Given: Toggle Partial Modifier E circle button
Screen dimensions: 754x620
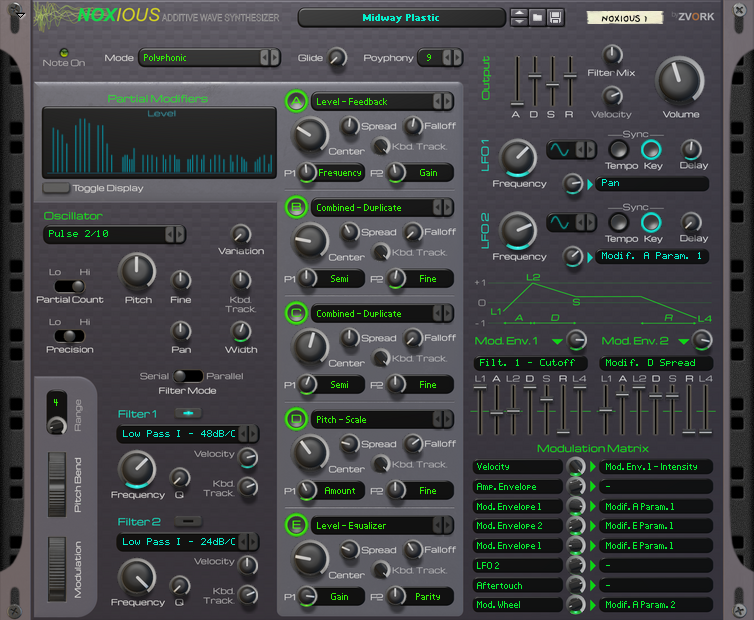Looking at the screenshot, I should [296, 525].
